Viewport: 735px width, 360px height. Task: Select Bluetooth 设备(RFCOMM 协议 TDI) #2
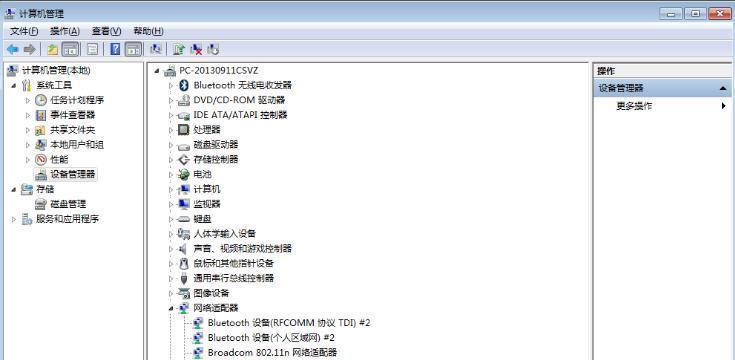coord(289,323)
